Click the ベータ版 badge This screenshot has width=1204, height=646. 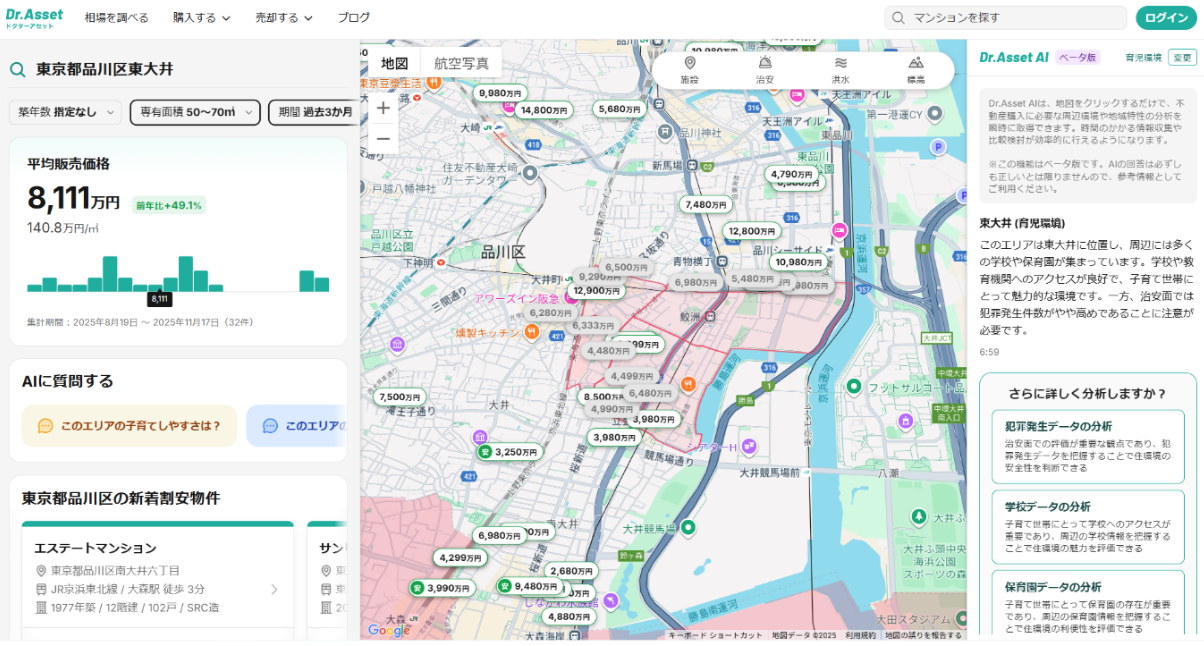(x=1077, y=58)
